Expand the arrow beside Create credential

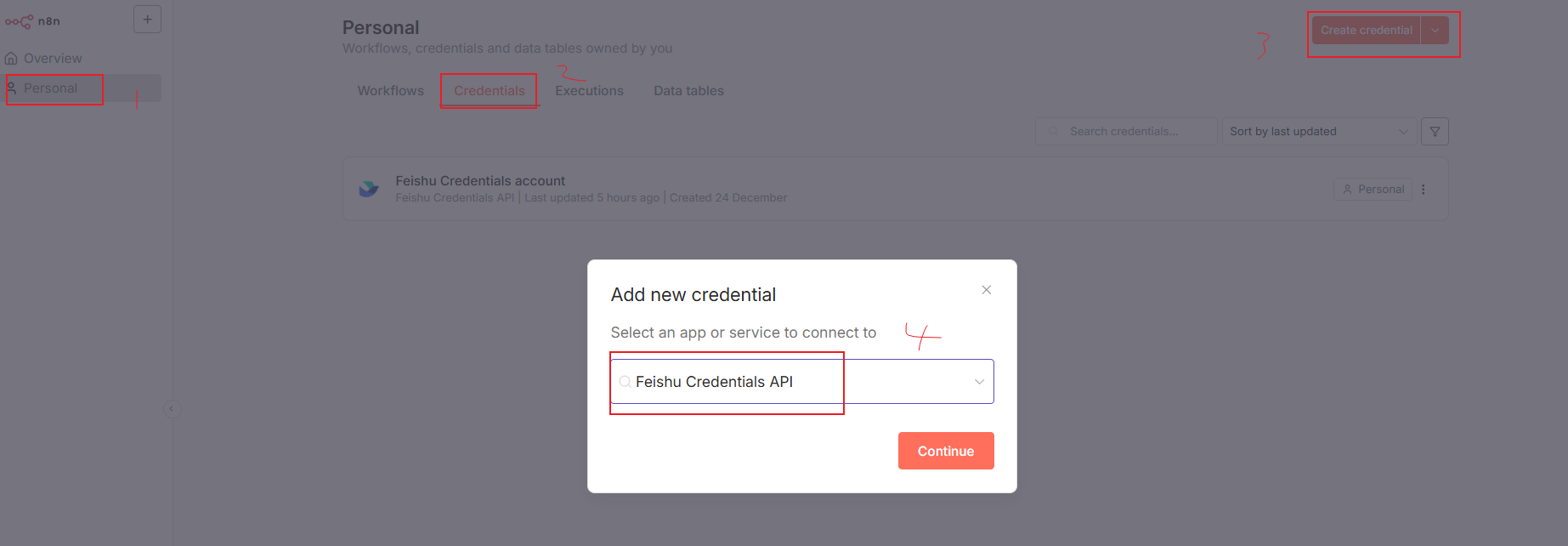point(1435,31)
